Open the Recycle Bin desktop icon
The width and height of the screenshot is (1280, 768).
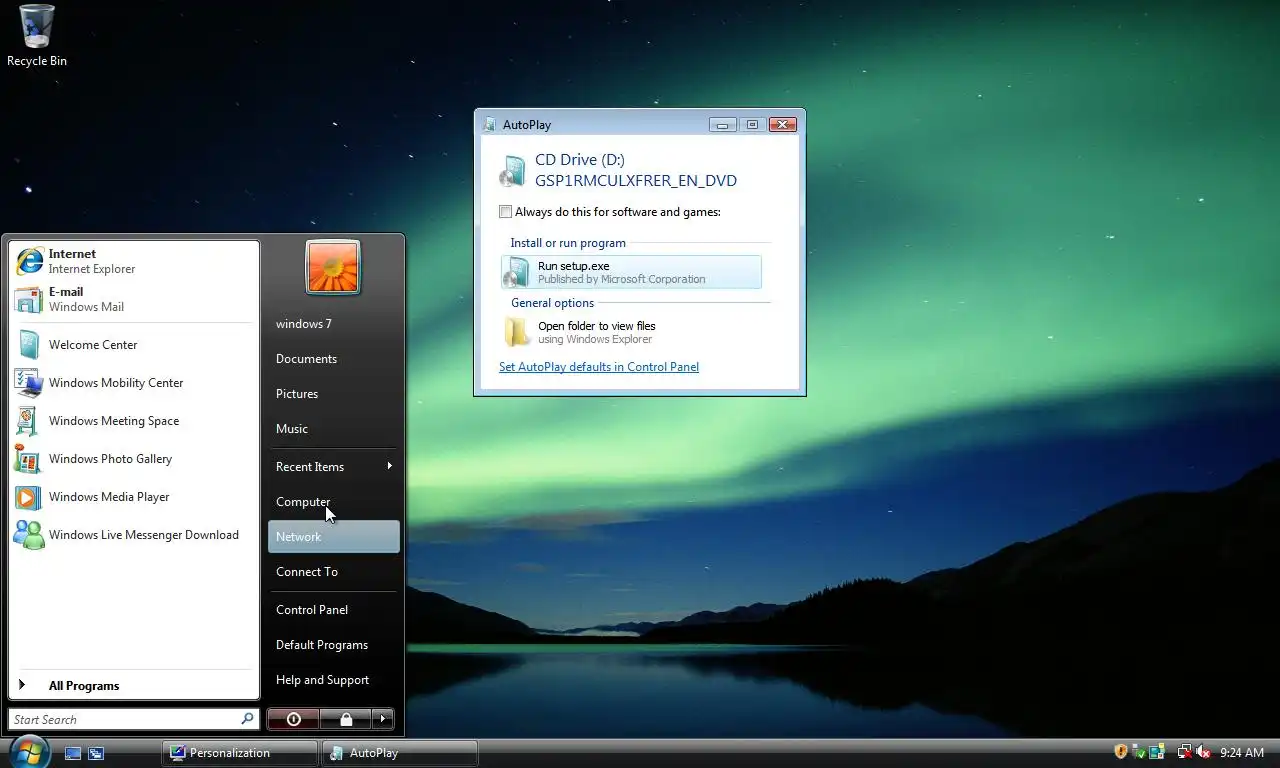tap(37, 36)
